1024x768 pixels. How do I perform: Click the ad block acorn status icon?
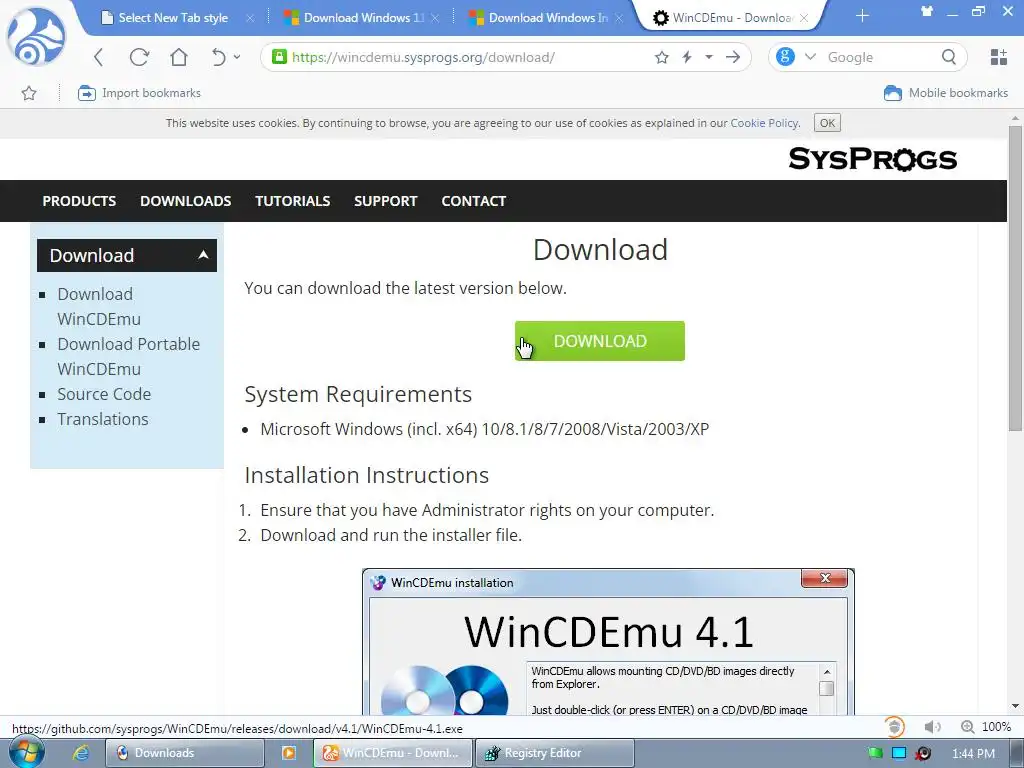pyautogui.click(x=895, y=727)
